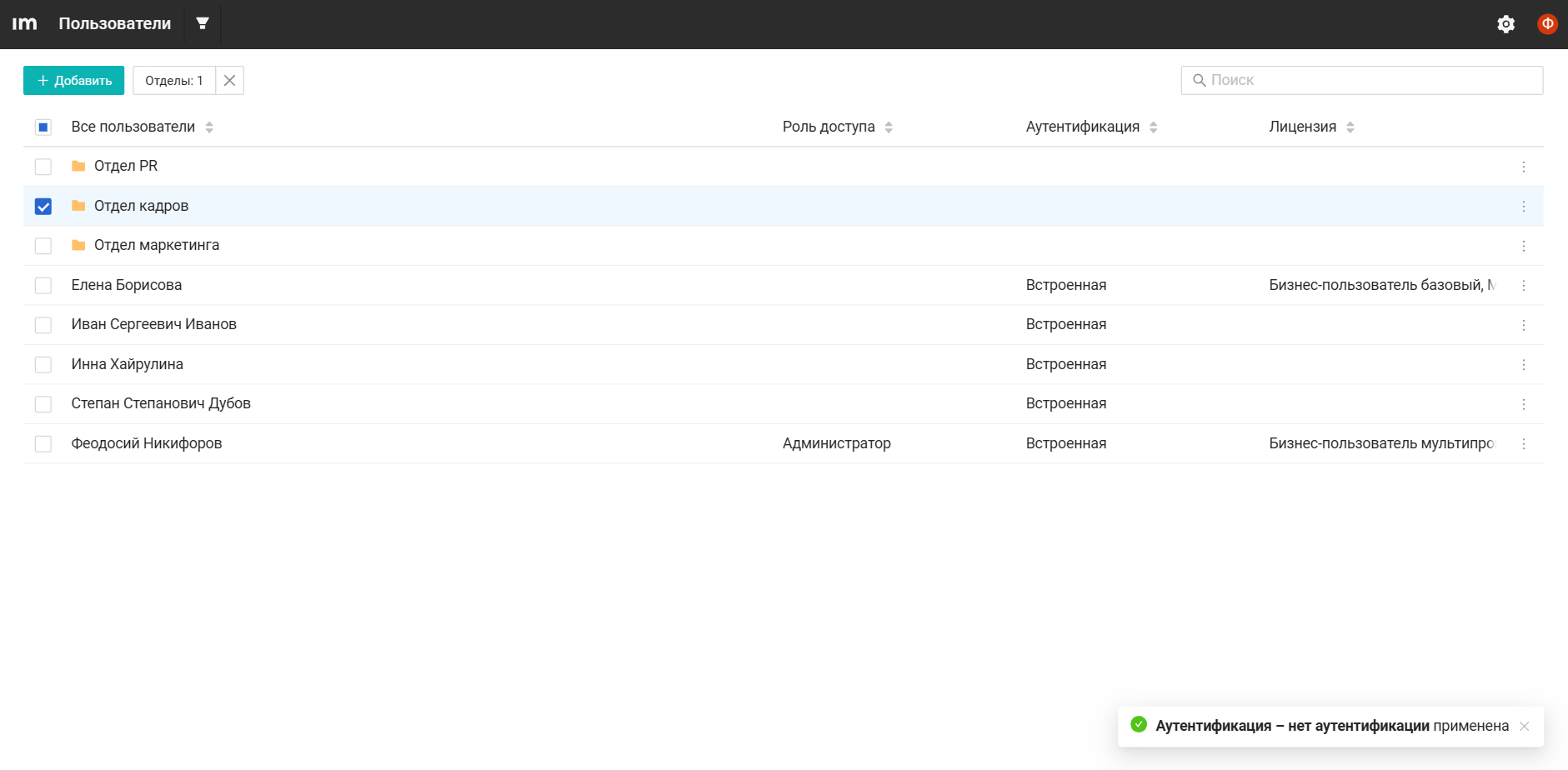Viewport: 1568px width, 770px height.
Task: Open row menu for Отдел PR
Action: 1524,167
